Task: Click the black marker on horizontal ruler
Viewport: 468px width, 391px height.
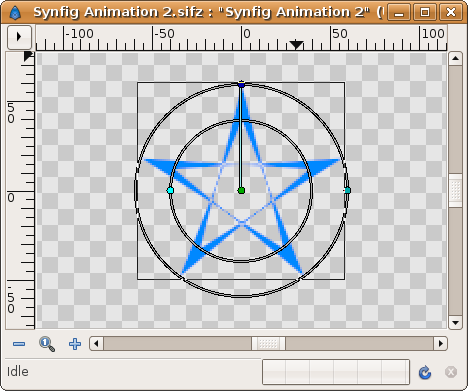Action: click(296, 45)
